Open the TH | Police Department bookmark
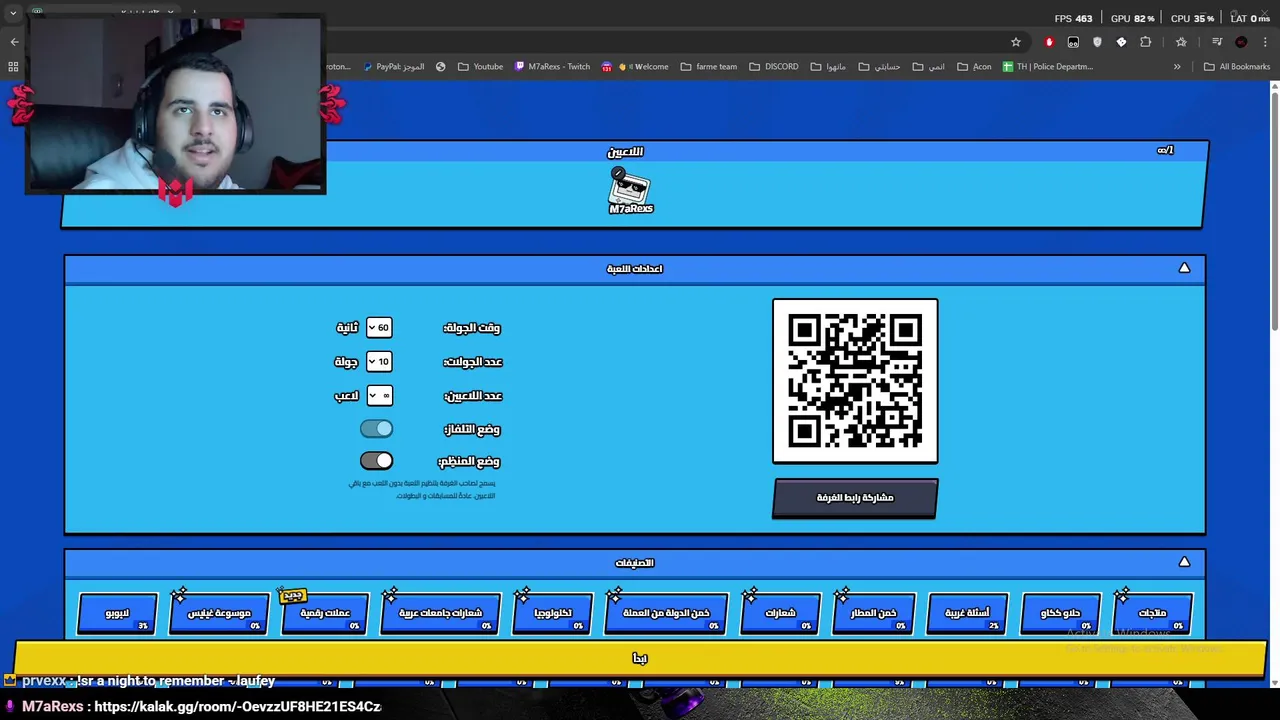Viewport: 1280px width, 720px height. point(1047,67)
